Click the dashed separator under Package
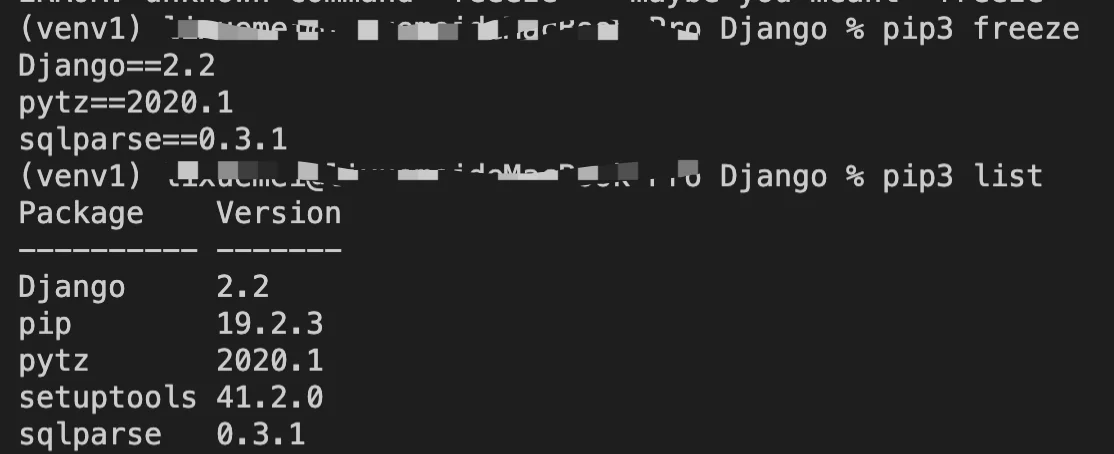 [107, 250]
